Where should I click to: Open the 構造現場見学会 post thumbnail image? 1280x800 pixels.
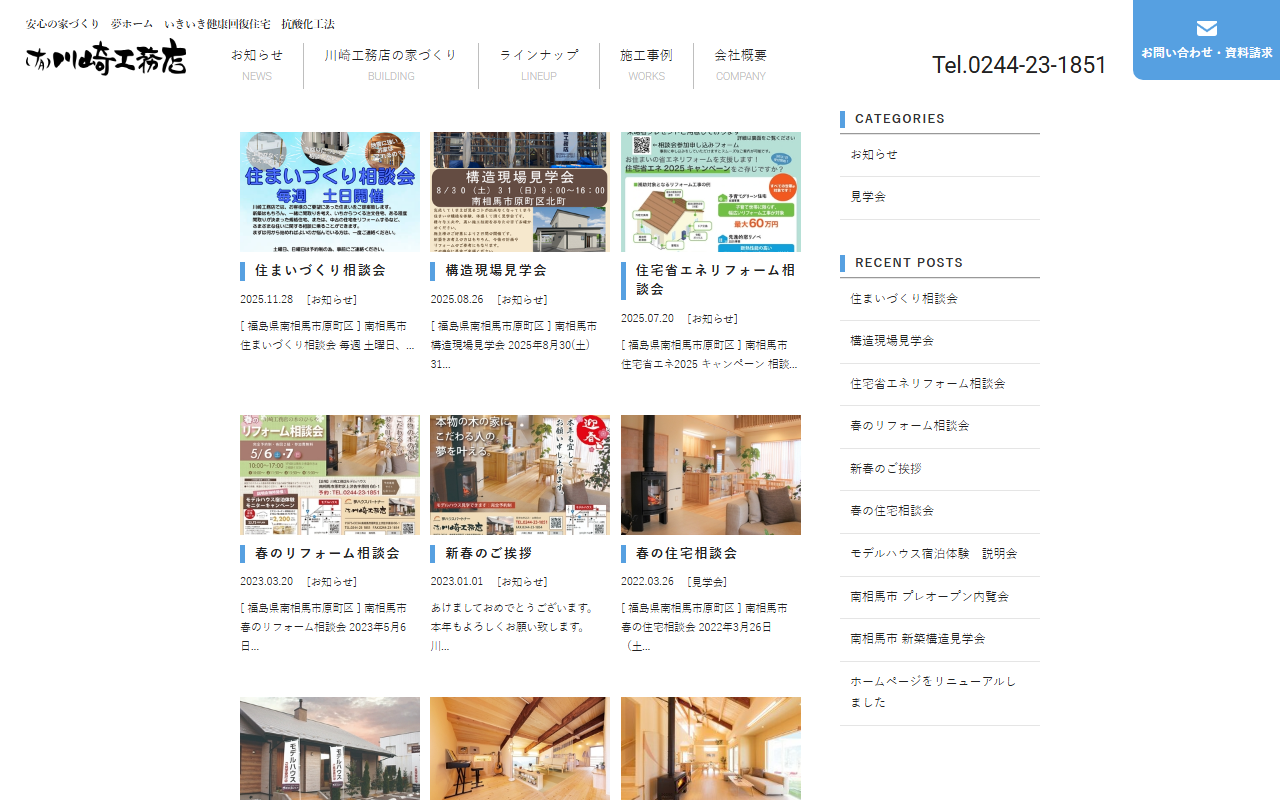519,192
